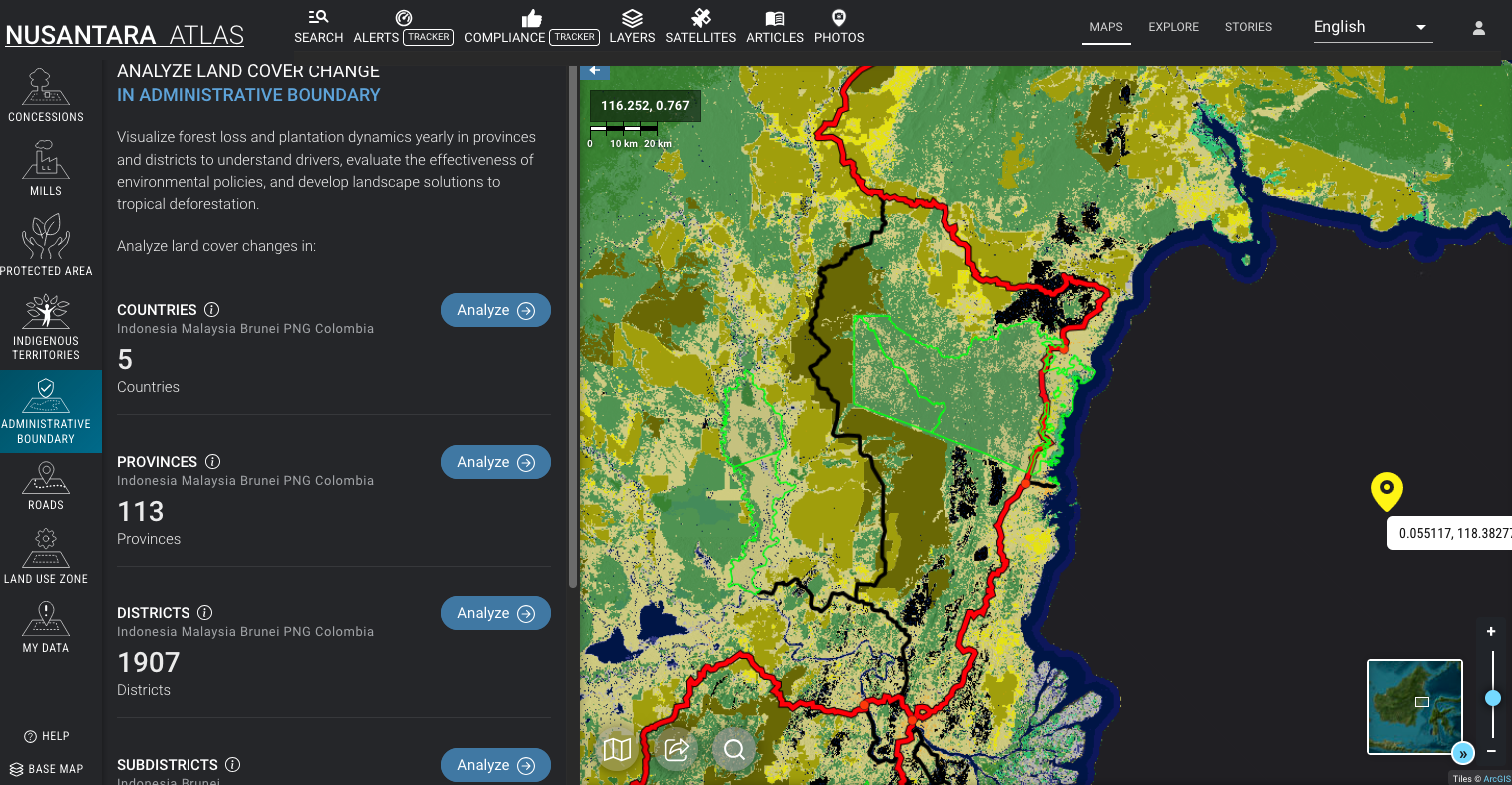Open the Concessions sidebar section
This screenshot has width=1512, height=785.
tap(46, 96)
